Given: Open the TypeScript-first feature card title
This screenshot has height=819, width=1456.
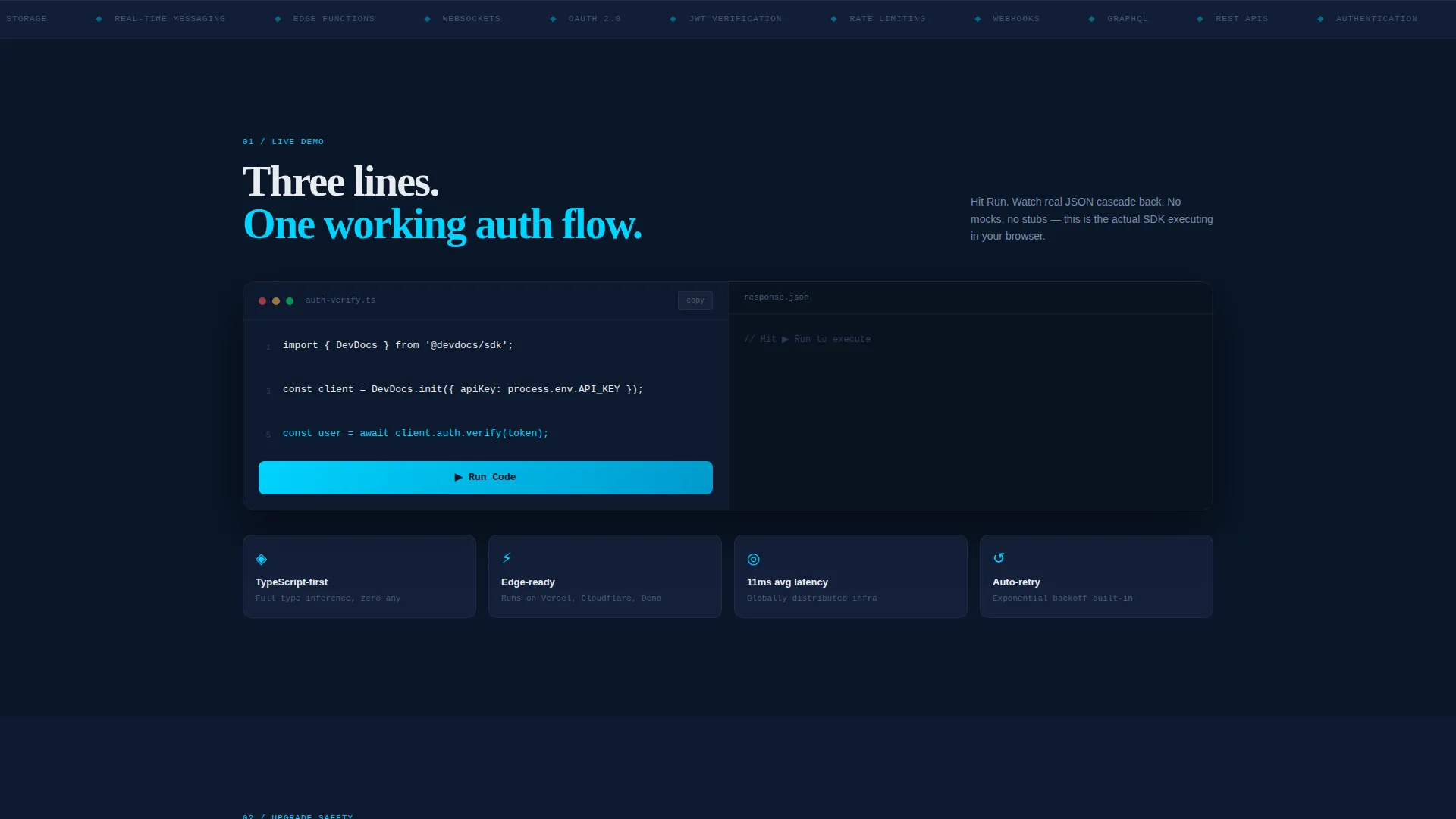Looking at the screenshot, I should point(291,582).
